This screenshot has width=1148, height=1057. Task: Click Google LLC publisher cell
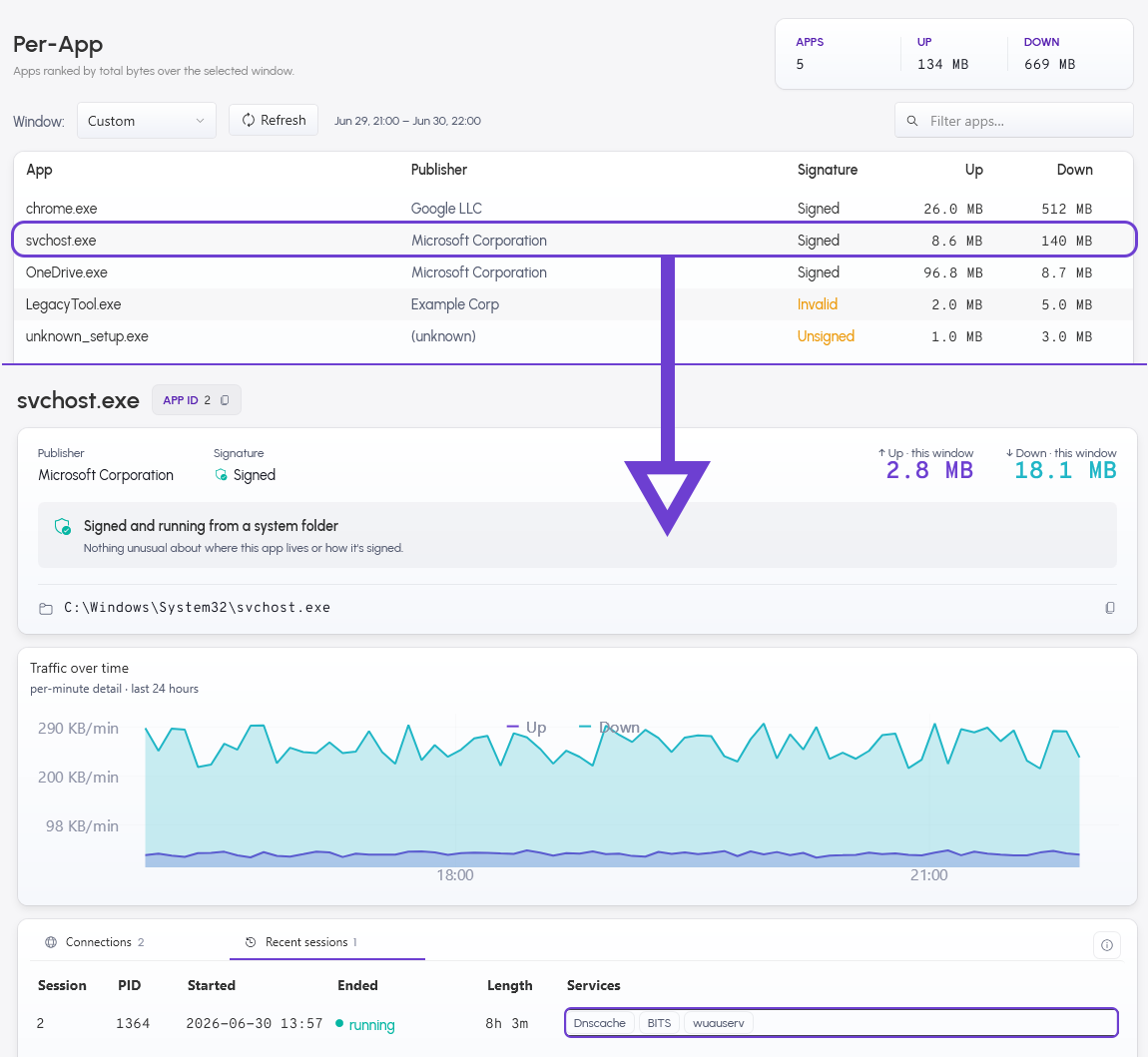pos(446,209)
